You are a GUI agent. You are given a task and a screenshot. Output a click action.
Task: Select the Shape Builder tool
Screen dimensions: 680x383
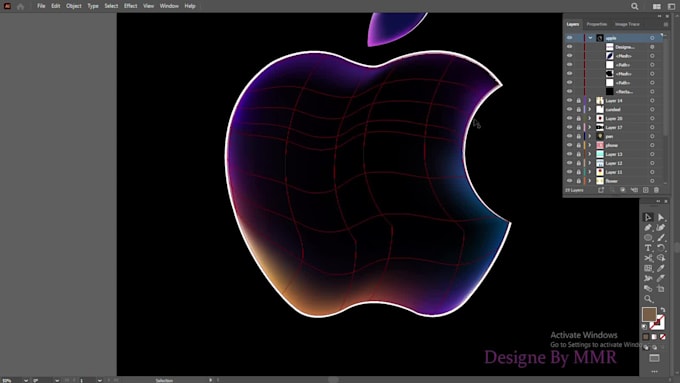[x=660, y=258]
